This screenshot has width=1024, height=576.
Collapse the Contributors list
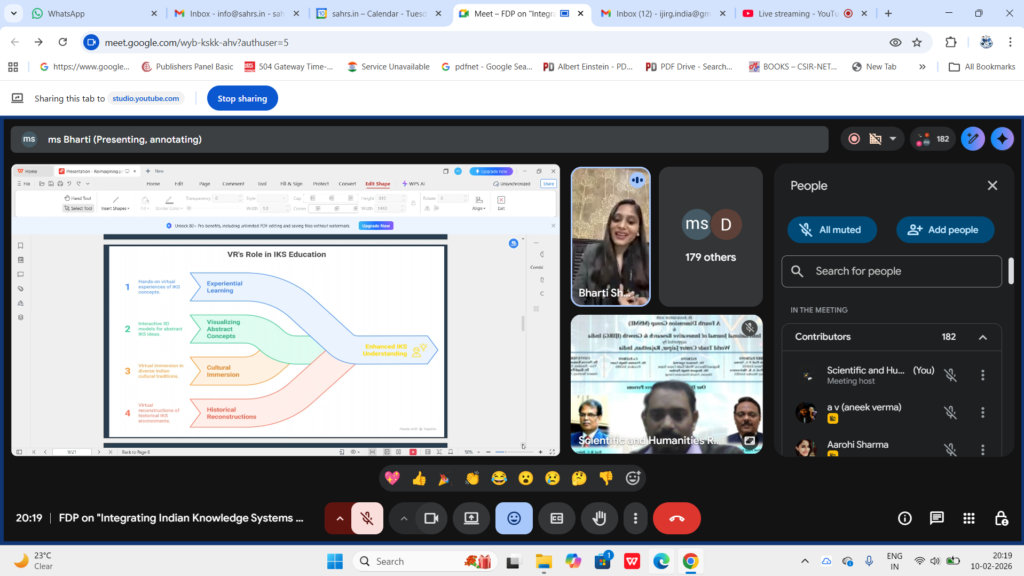pos(982,337)
